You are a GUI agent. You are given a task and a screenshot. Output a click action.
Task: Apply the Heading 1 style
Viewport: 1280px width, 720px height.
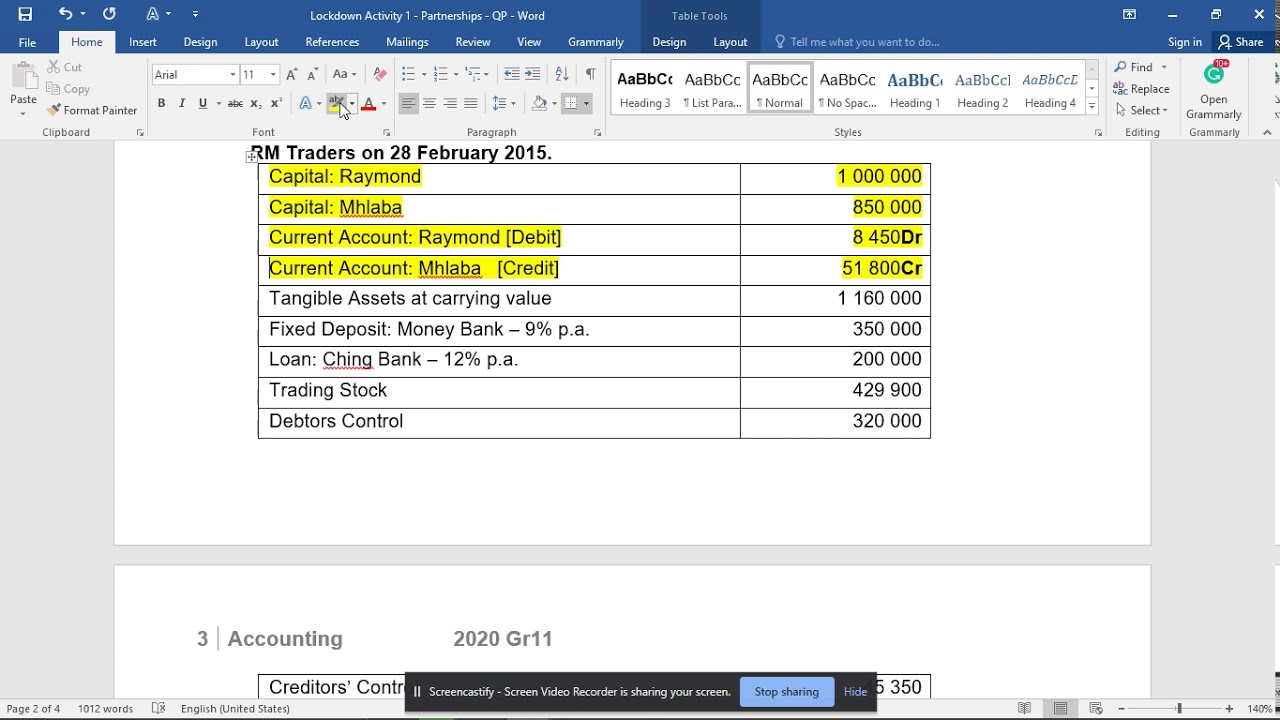point(915,89)
